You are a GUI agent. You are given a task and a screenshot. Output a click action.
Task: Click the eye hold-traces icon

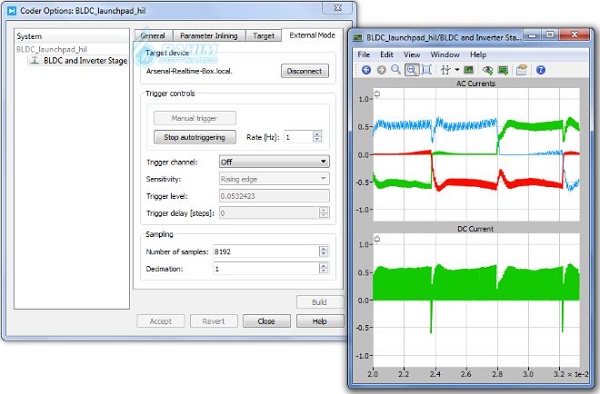tap(487, 70)
